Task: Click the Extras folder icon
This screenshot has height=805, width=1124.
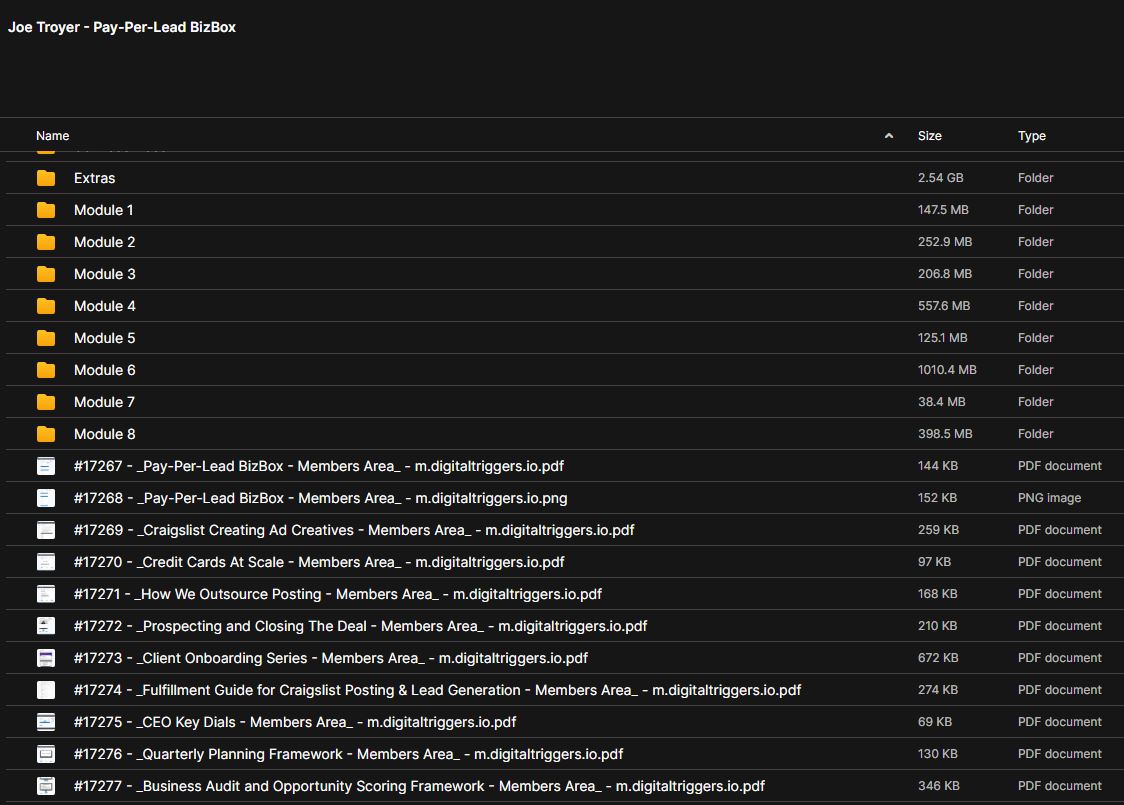Action: tap(46, 178)
